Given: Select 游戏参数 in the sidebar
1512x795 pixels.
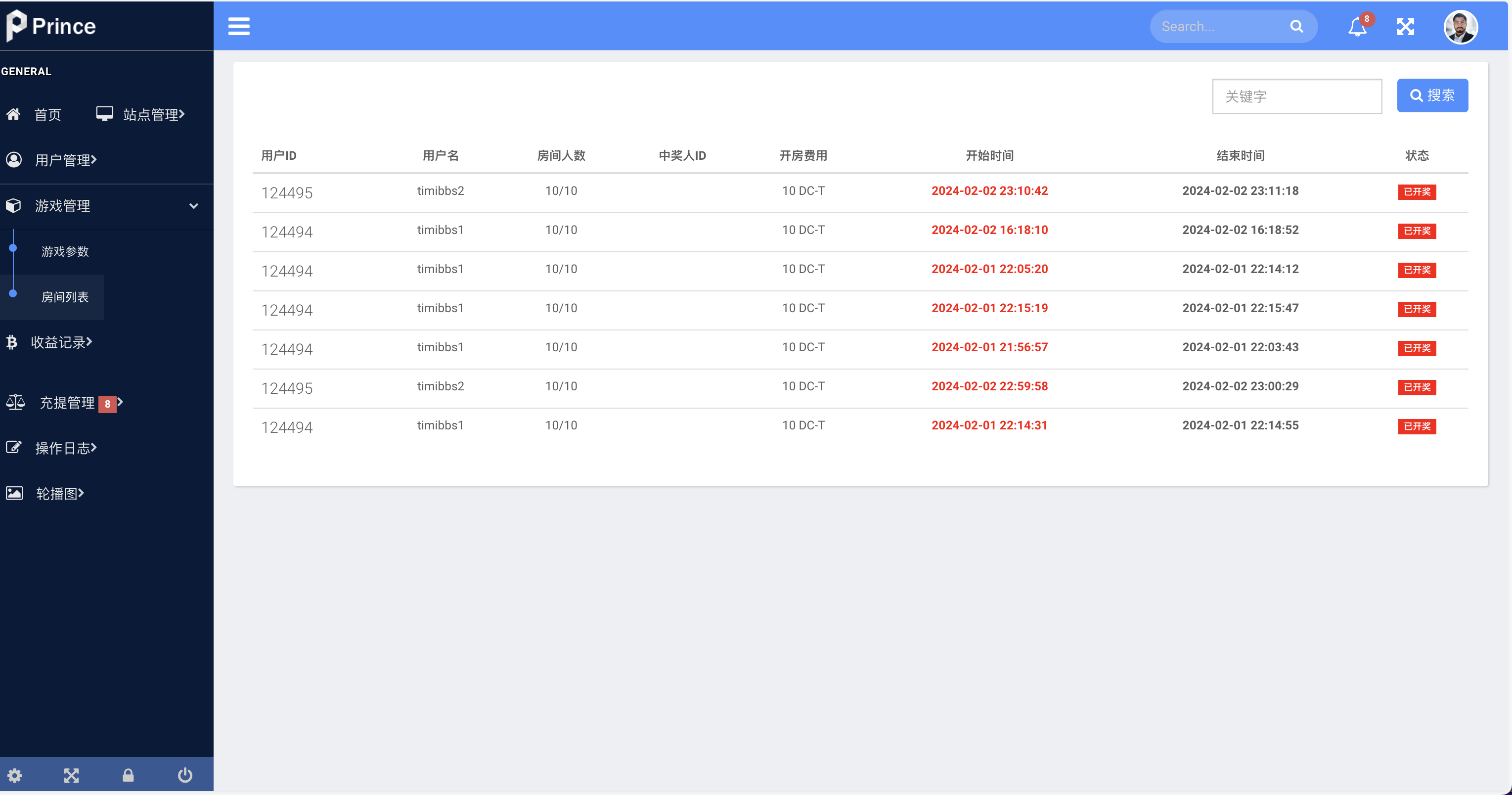Looking at the screenshot, I should click(65, 251).
